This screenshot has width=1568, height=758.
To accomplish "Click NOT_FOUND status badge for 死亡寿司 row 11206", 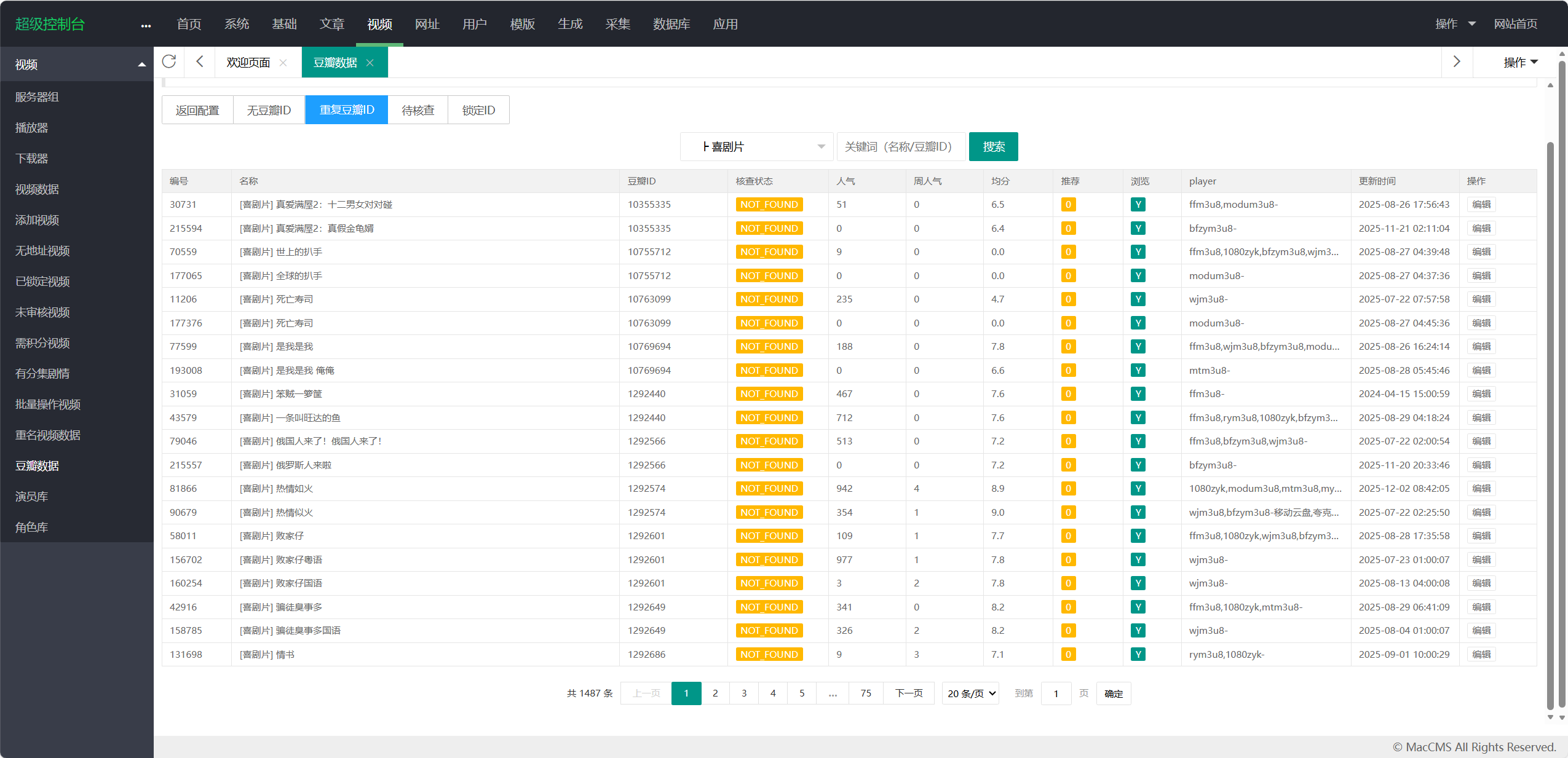I will click(769, 299).
